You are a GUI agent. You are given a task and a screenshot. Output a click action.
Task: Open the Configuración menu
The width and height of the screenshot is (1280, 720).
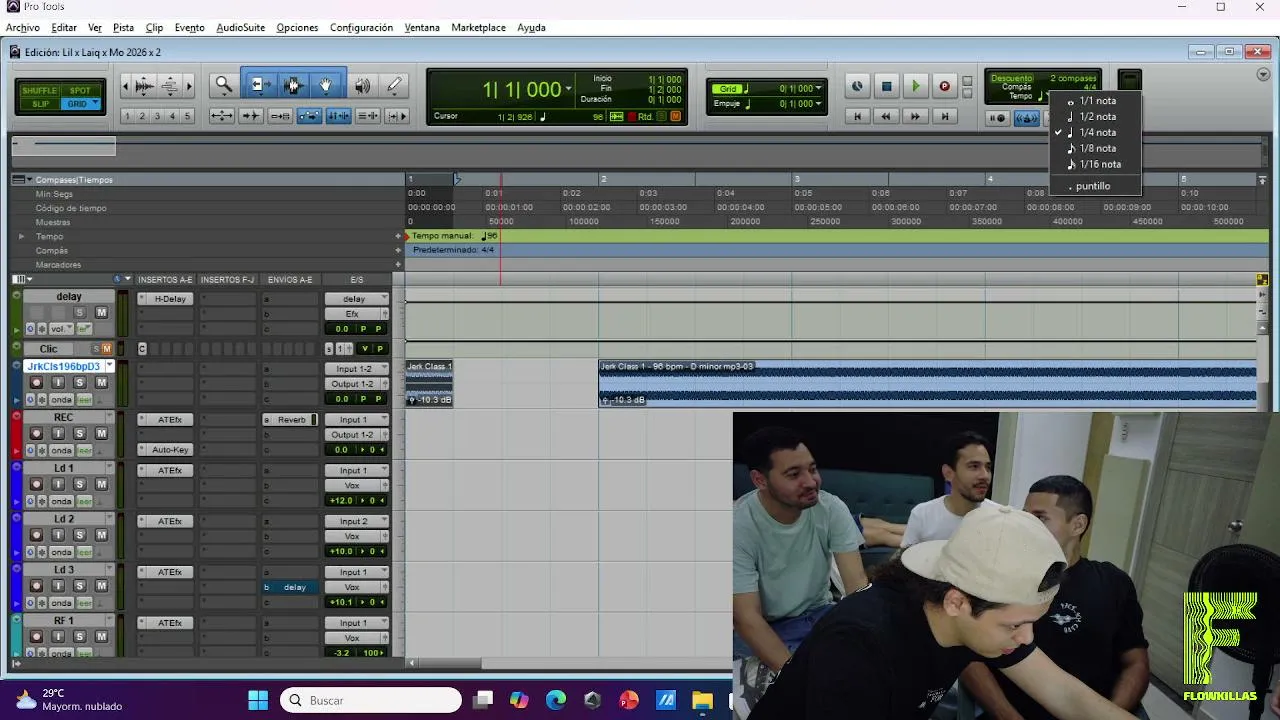pos(361,28)
